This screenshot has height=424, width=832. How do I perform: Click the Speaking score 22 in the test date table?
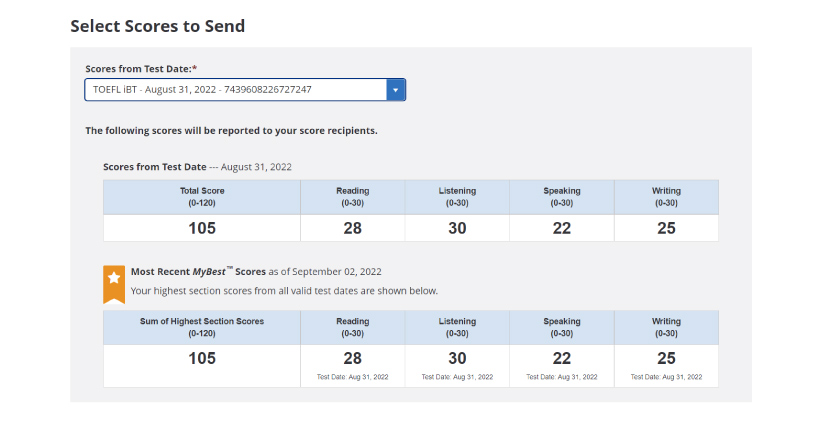point(561,228)
